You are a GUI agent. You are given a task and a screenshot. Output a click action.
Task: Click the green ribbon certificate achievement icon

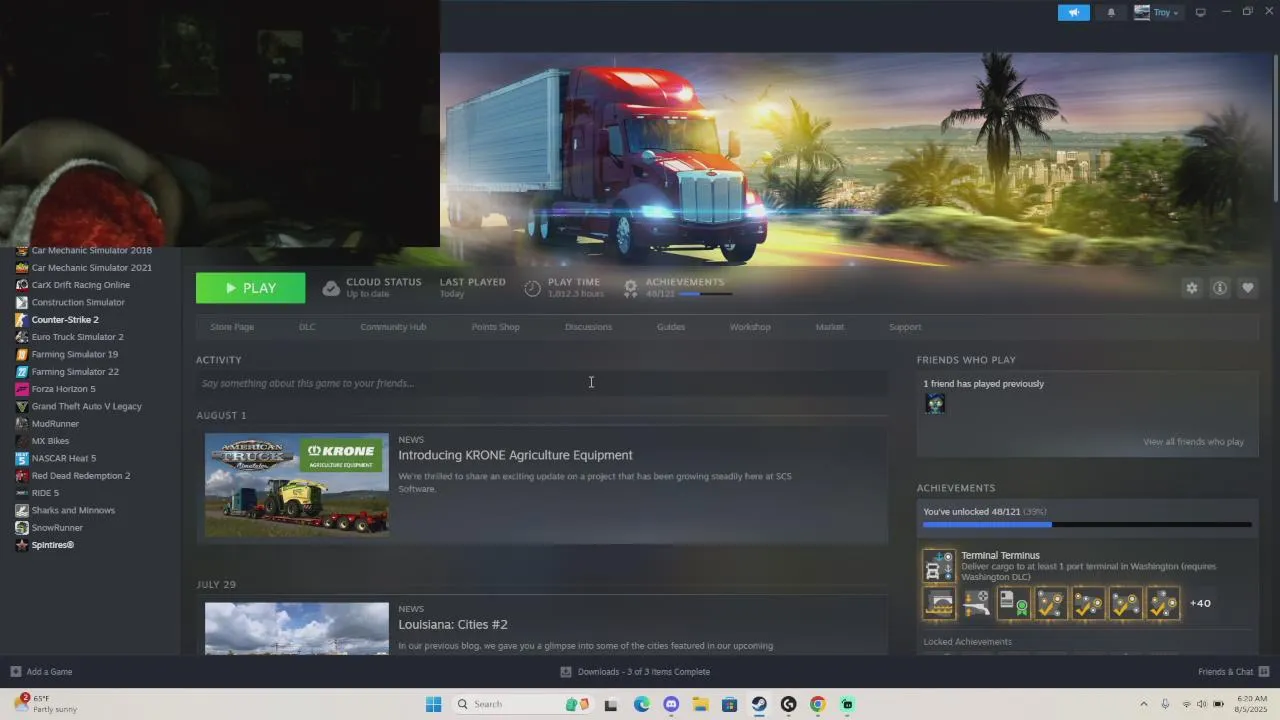(x=1014, y=603)
